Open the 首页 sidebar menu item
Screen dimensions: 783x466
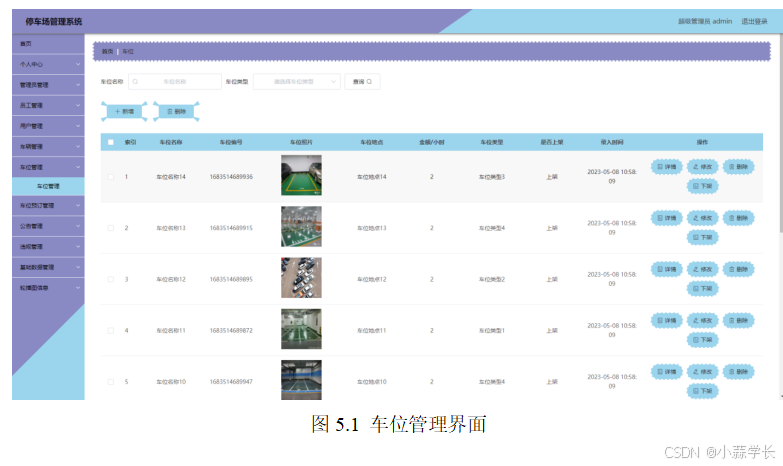click(47, 44)
